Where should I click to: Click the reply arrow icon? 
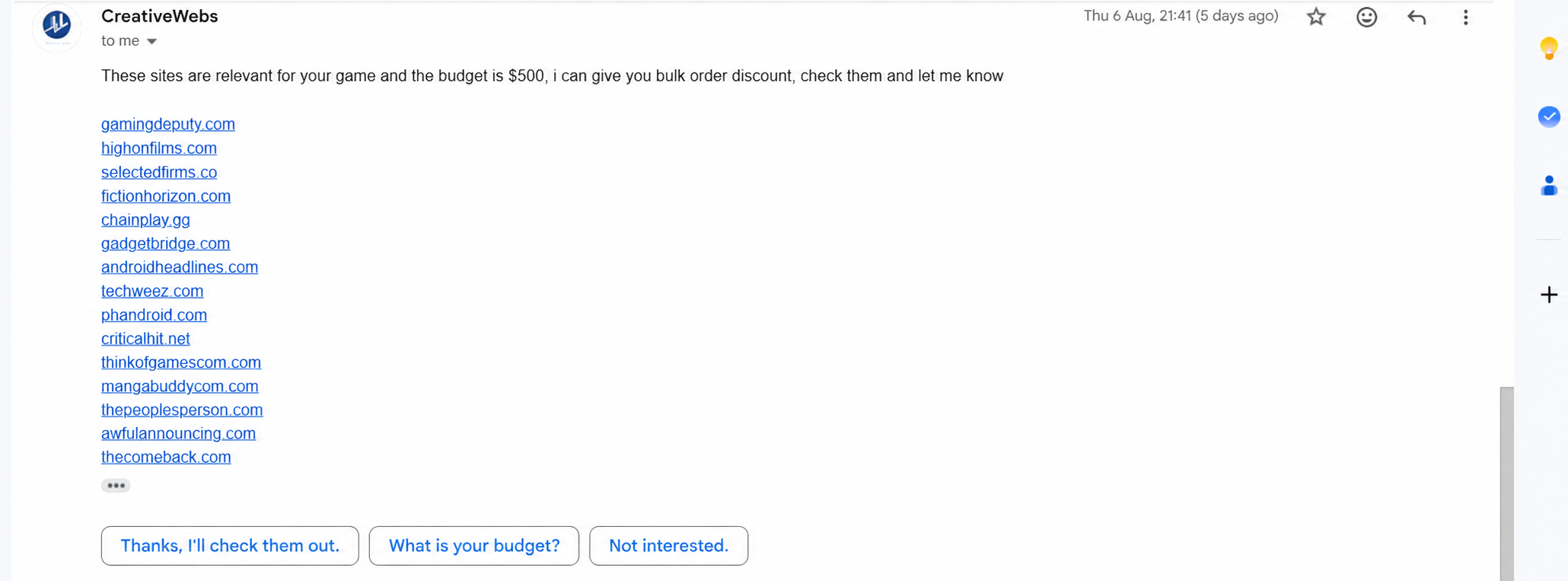pyautogui.click(x=1417, y=17)
